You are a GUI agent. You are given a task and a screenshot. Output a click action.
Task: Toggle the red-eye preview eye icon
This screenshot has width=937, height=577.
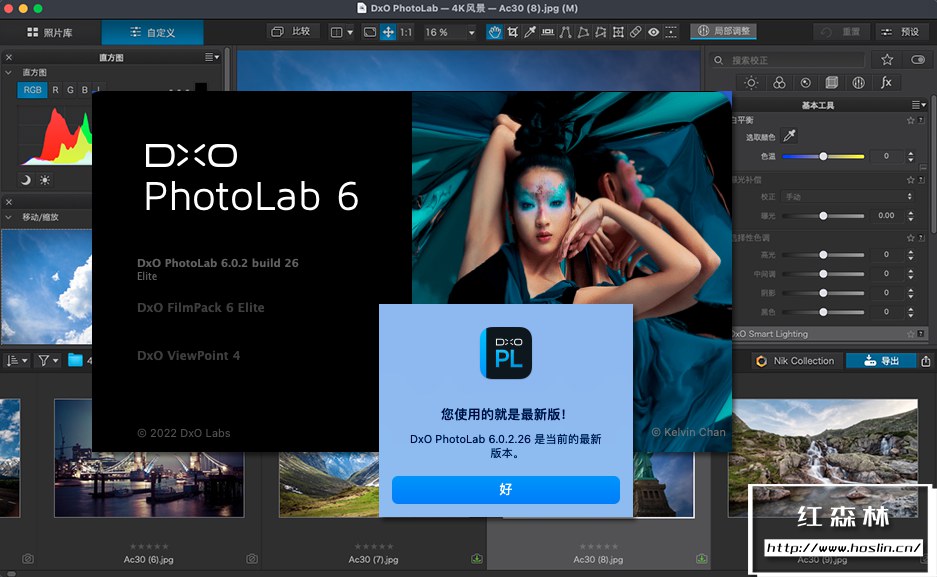(653, 32)
